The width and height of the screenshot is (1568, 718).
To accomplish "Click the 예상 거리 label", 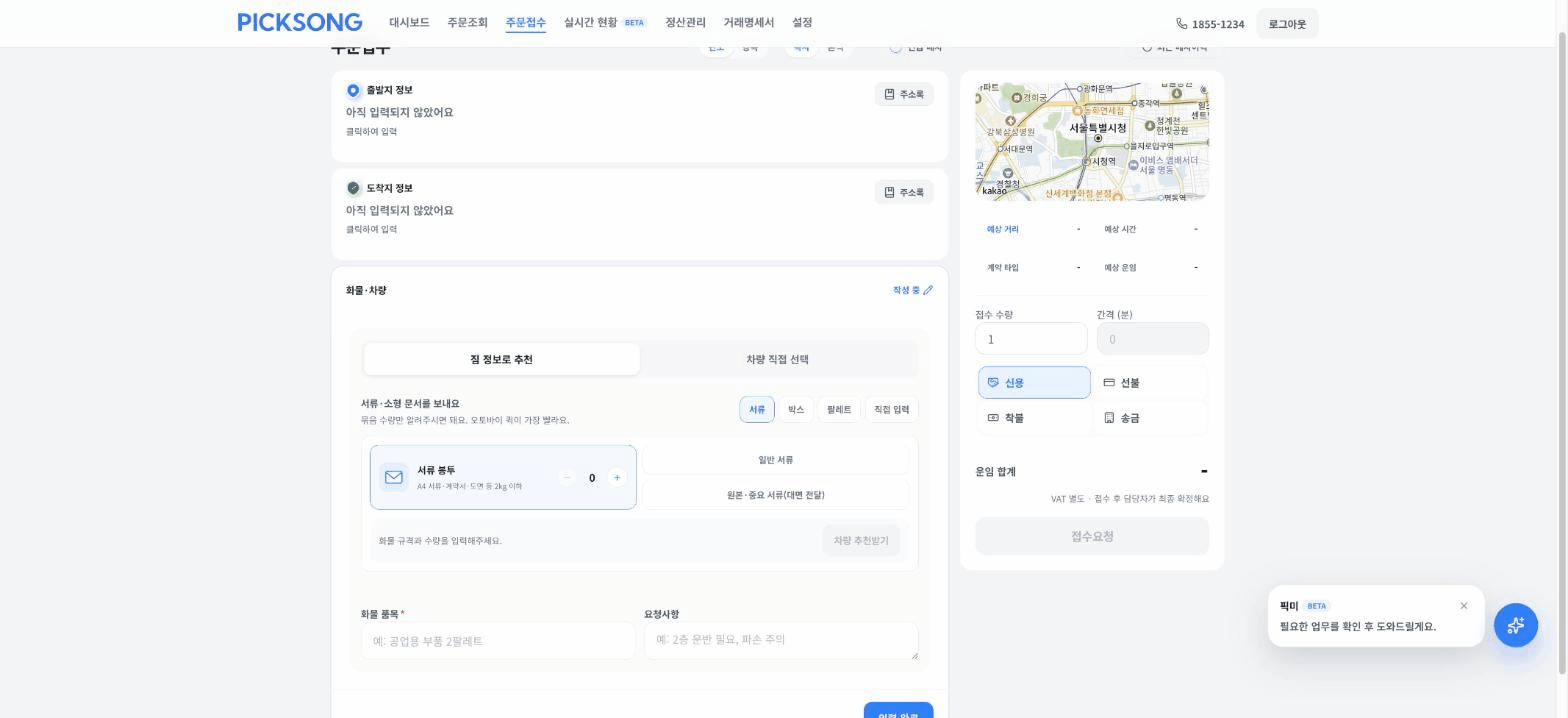I will (x=1003, y=229).
